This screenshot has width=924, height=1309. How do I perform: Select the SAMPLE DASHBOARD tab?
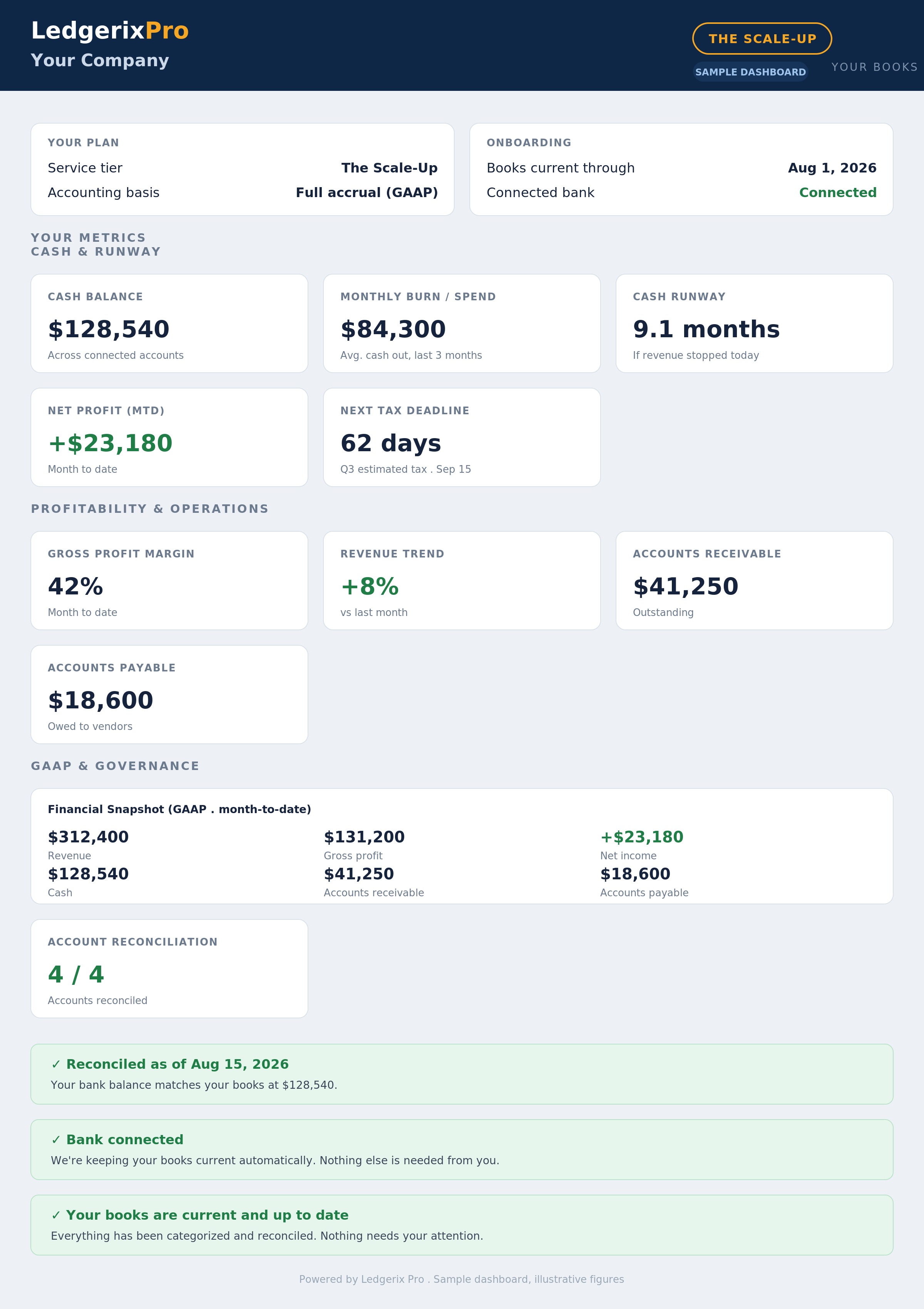[750, 72]
